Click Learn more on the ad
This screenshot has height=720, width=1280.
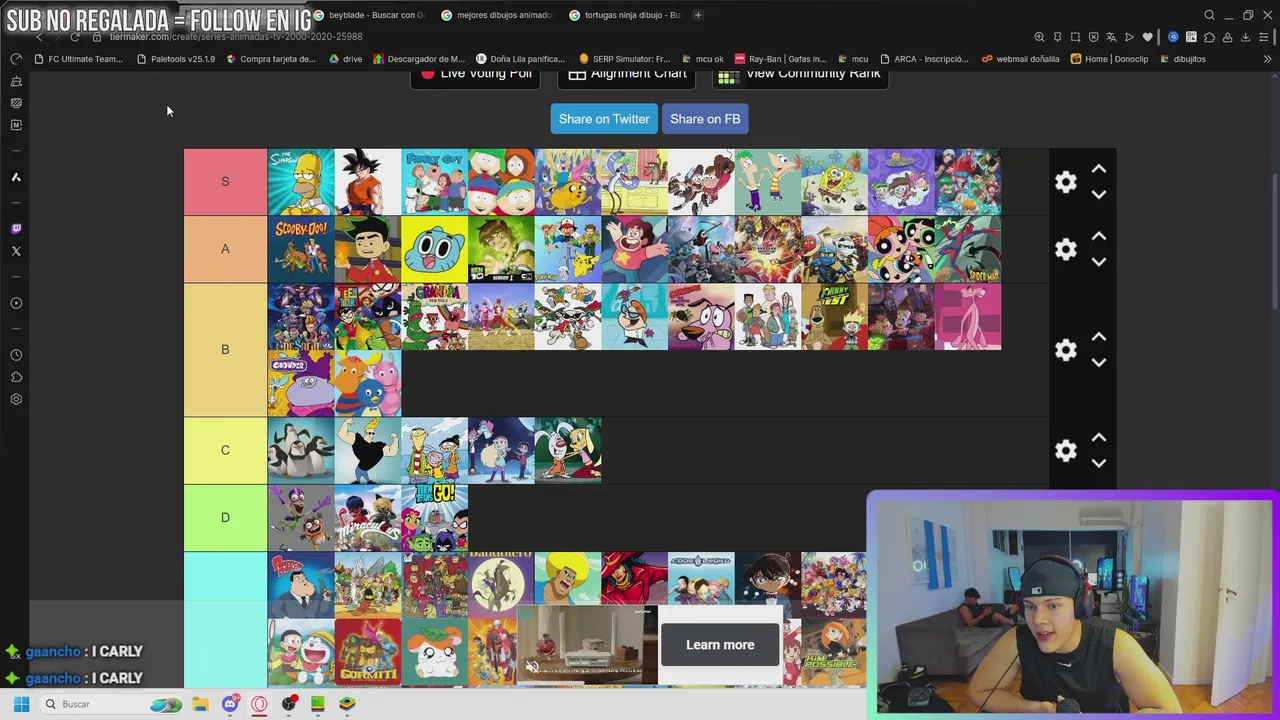click(x=720, y=645)
